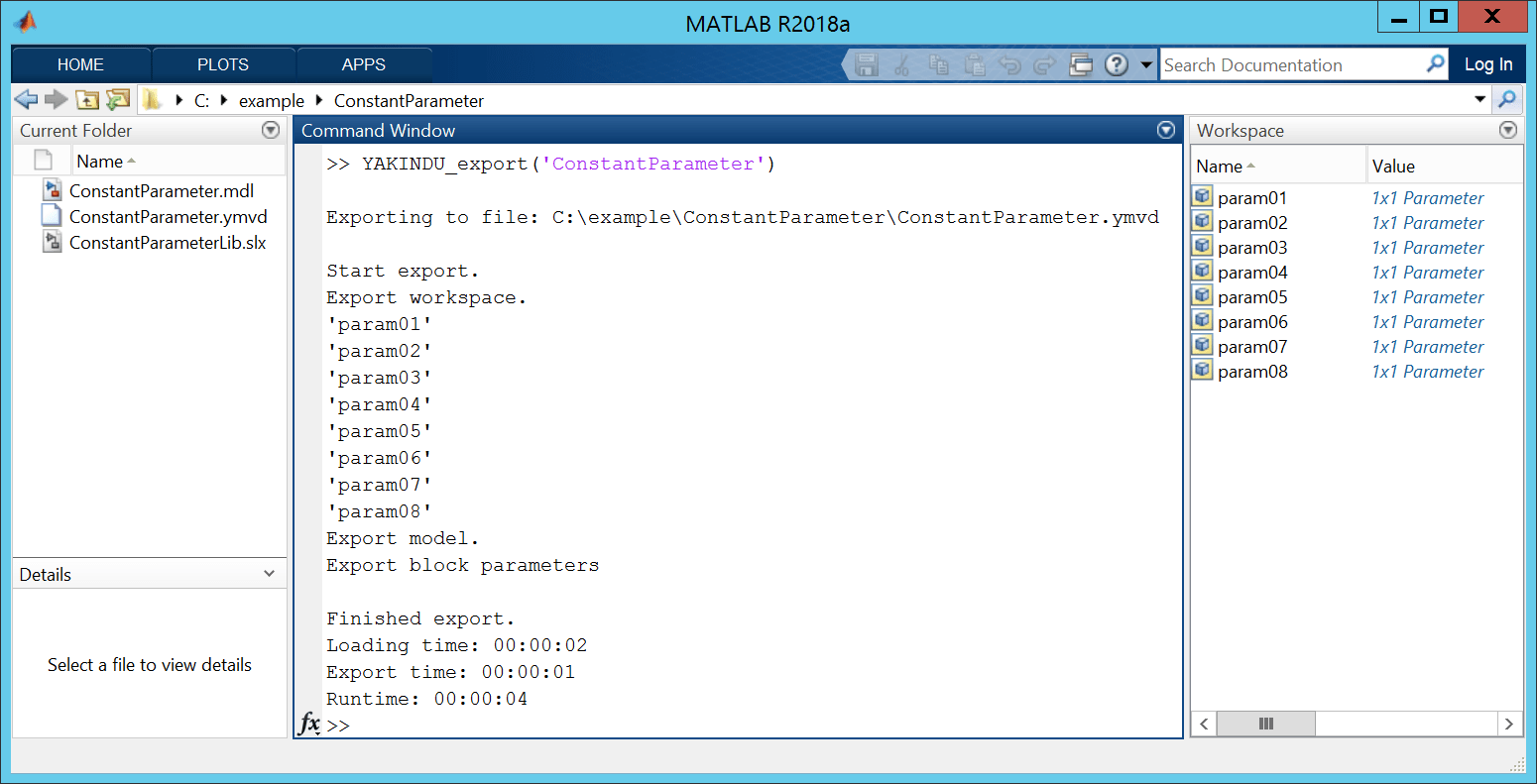Click ConstantParameter in the address path
The height and width of the screenshot is (784, 1537).
click(x=409, y=100)
